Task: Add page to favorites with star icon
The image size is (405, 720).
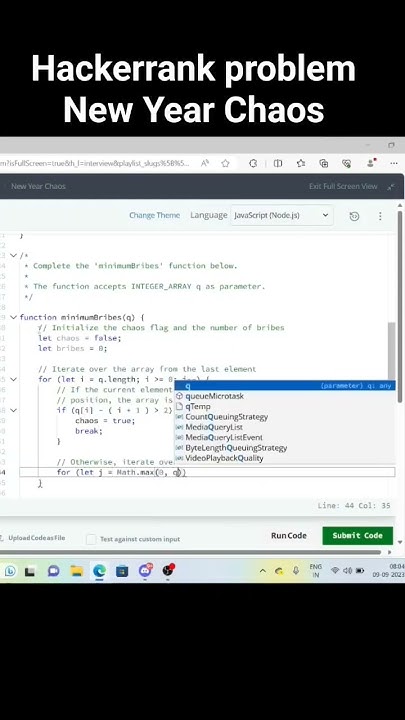Action: [225, 163]
